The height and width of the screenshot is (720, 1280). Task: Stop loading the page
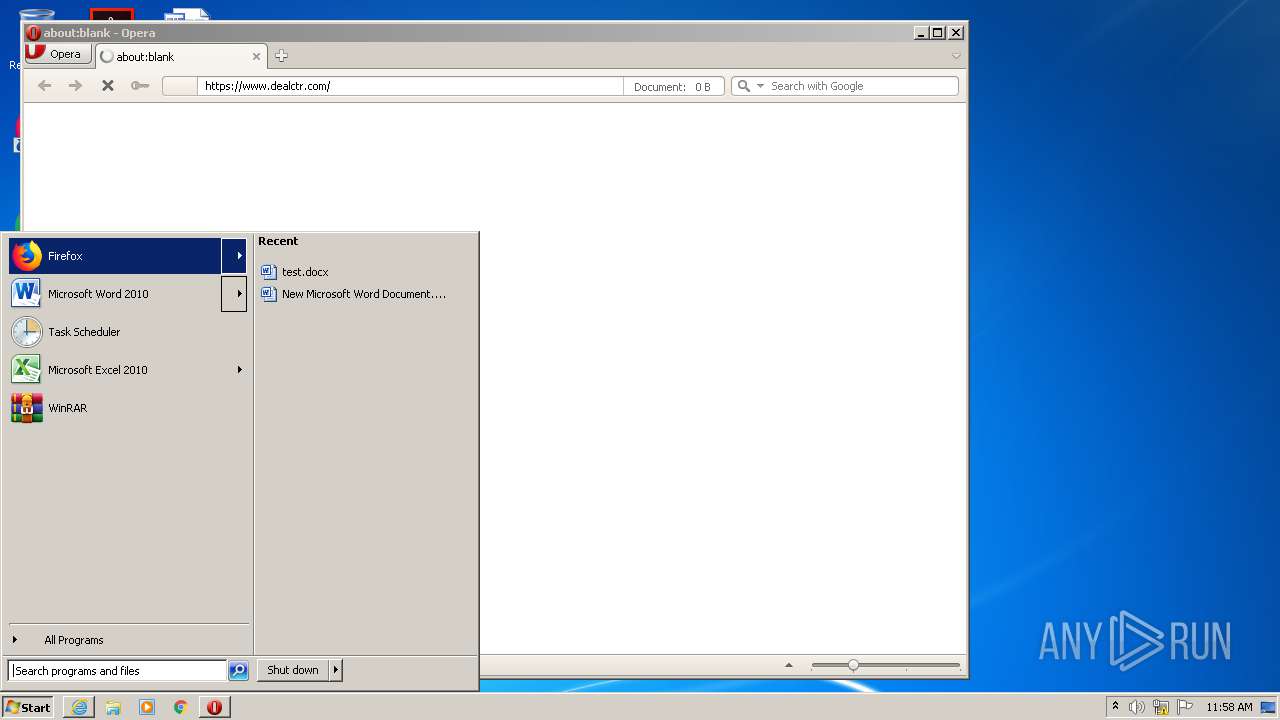(x=107, y=86)
